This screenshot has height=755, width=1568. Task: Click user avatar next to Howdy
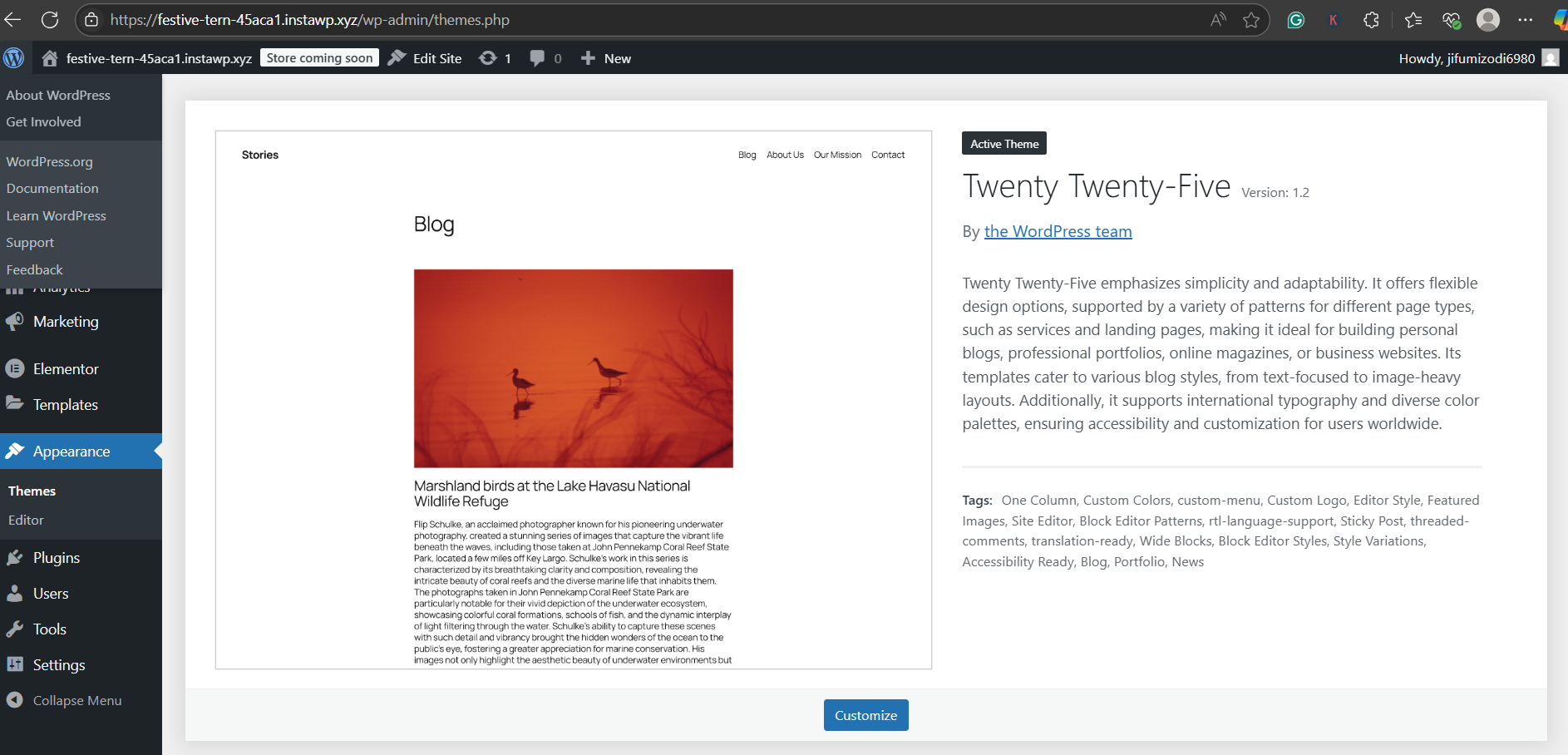click(x=1550, y=57)
